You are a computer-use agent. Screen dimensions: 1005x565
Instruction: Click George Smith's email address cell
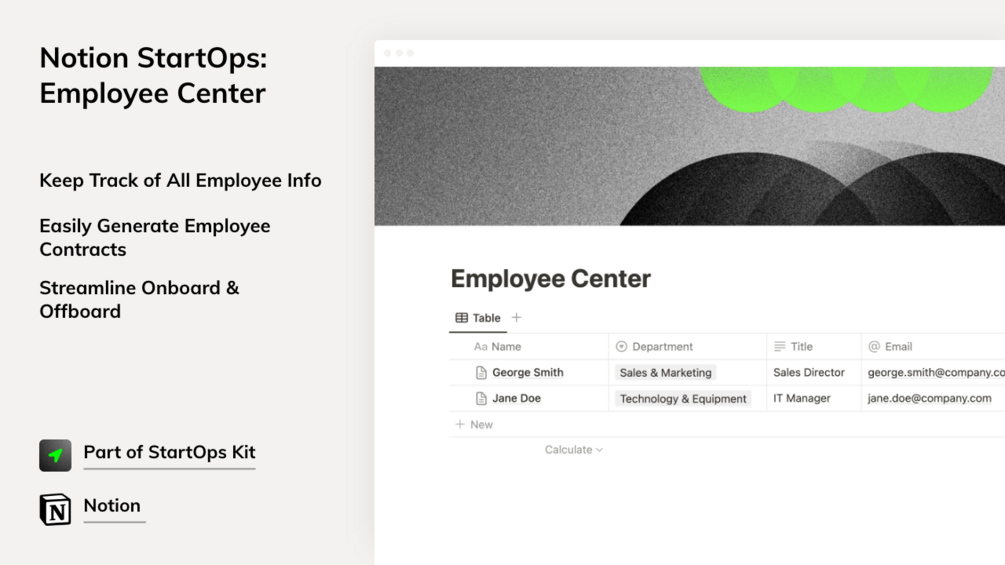click(933, 373)
